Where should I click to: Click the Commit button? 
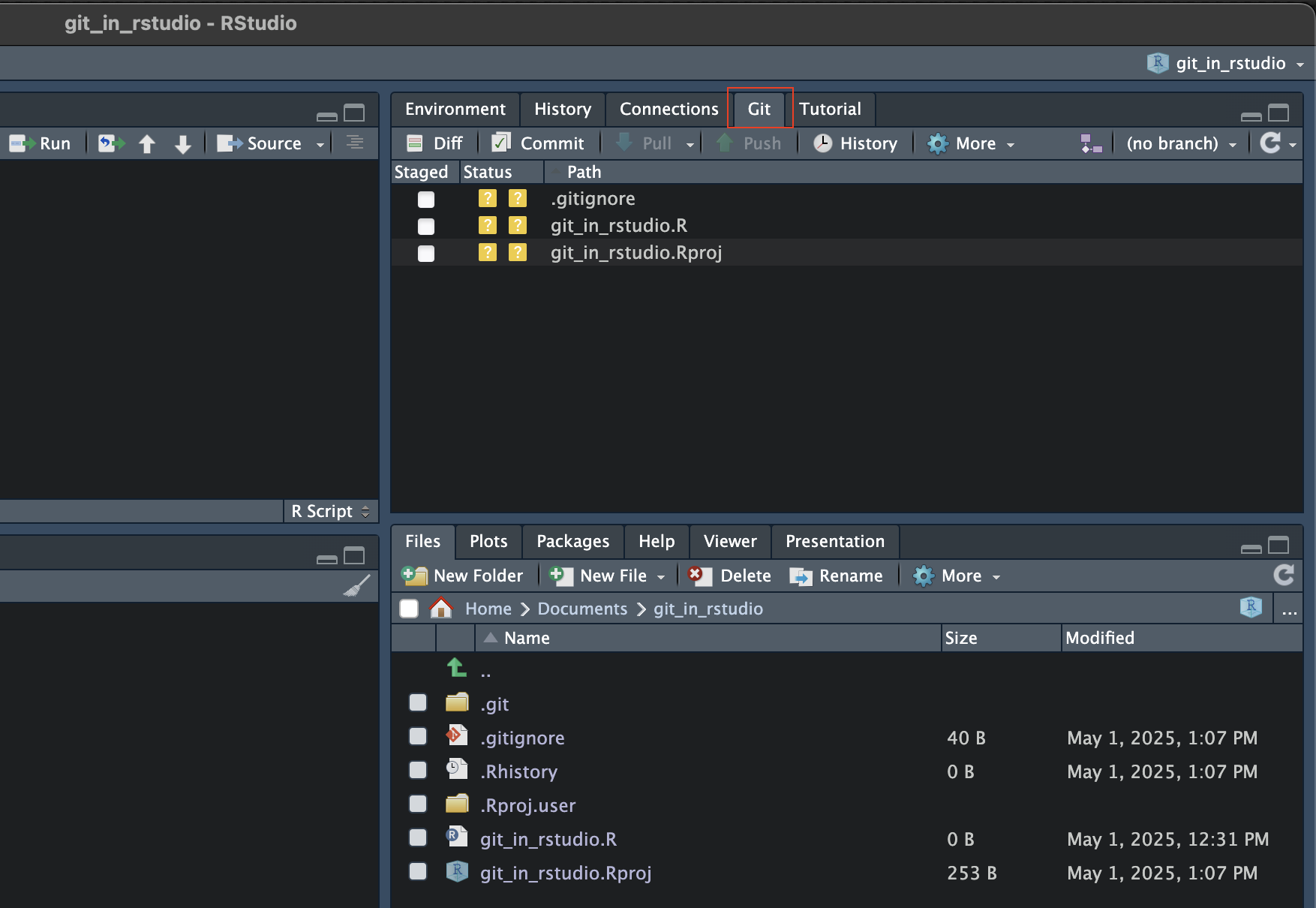click(x=538, y=143)
